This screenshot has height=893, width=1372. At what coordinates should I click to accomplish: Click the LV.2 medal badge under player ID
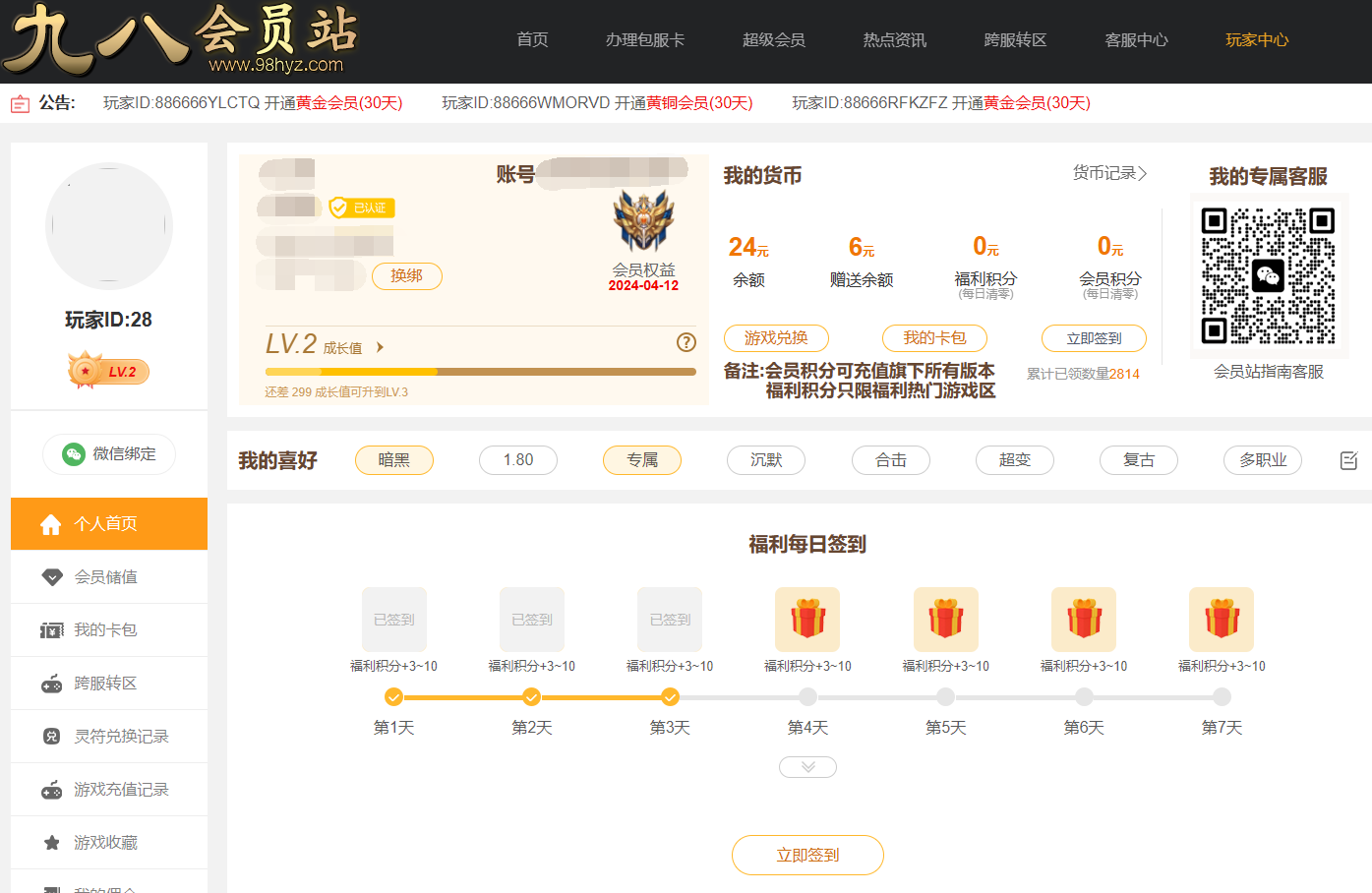tap(108, 372)
